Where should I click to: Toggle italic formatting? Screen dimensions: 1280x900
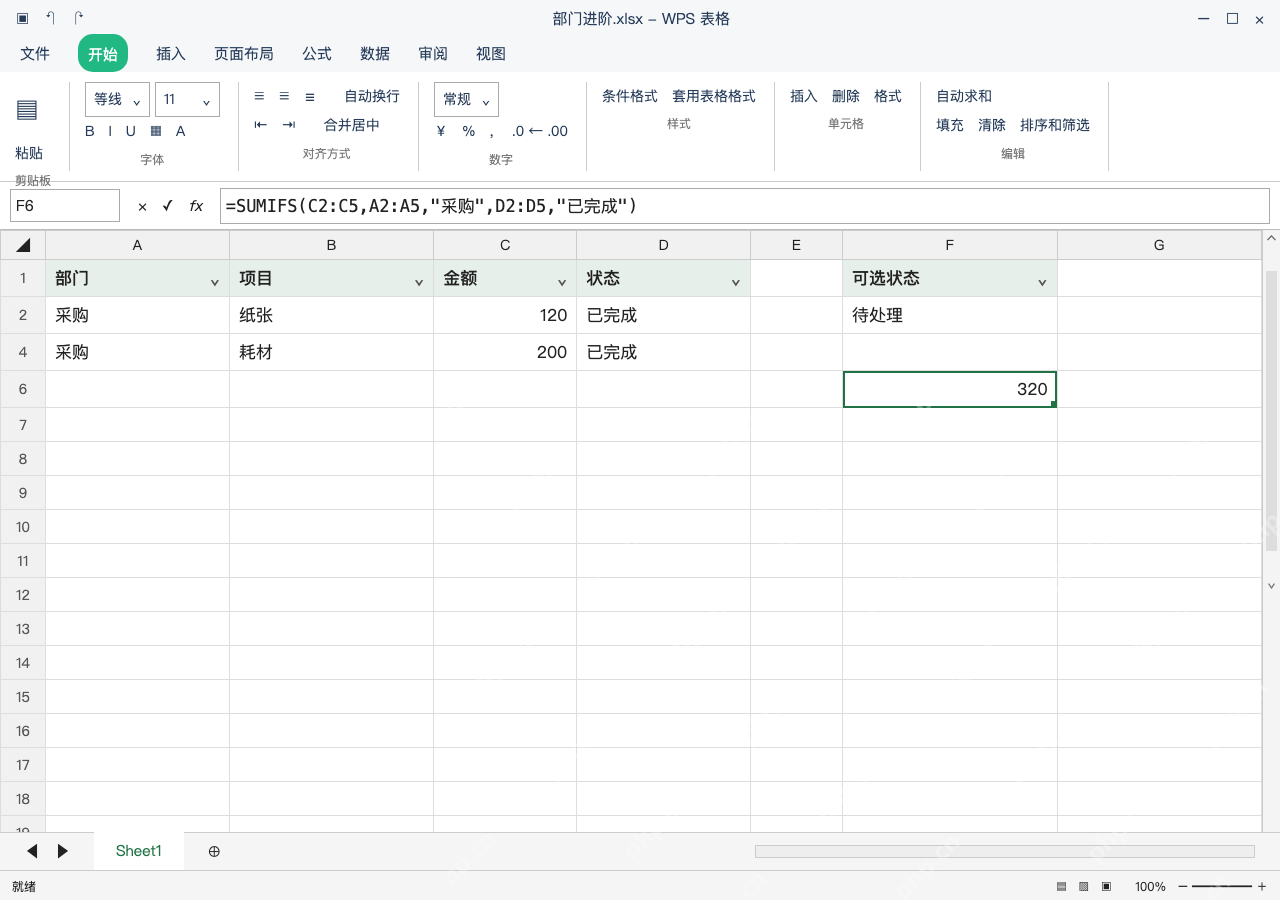click(x=110, y=131)
